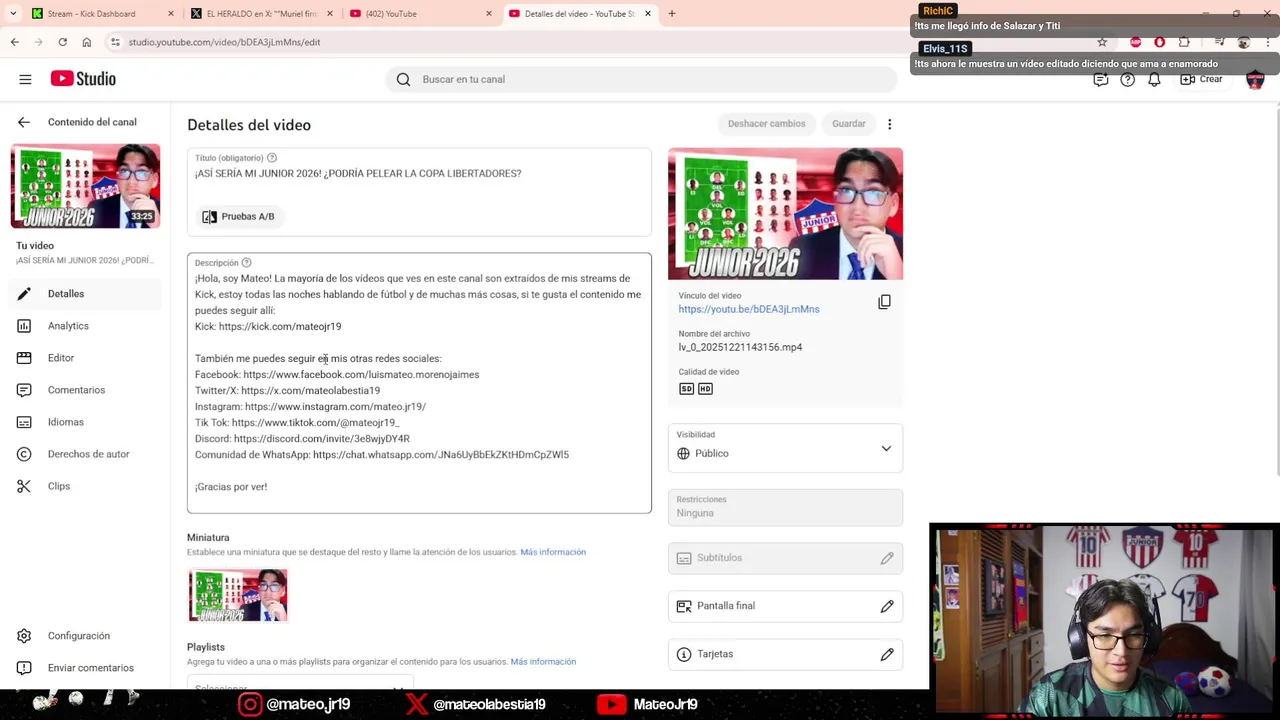Switch to the EL HERALDO en X tab
Viewport: 1280px width, 720px height.
pos(260,13)
